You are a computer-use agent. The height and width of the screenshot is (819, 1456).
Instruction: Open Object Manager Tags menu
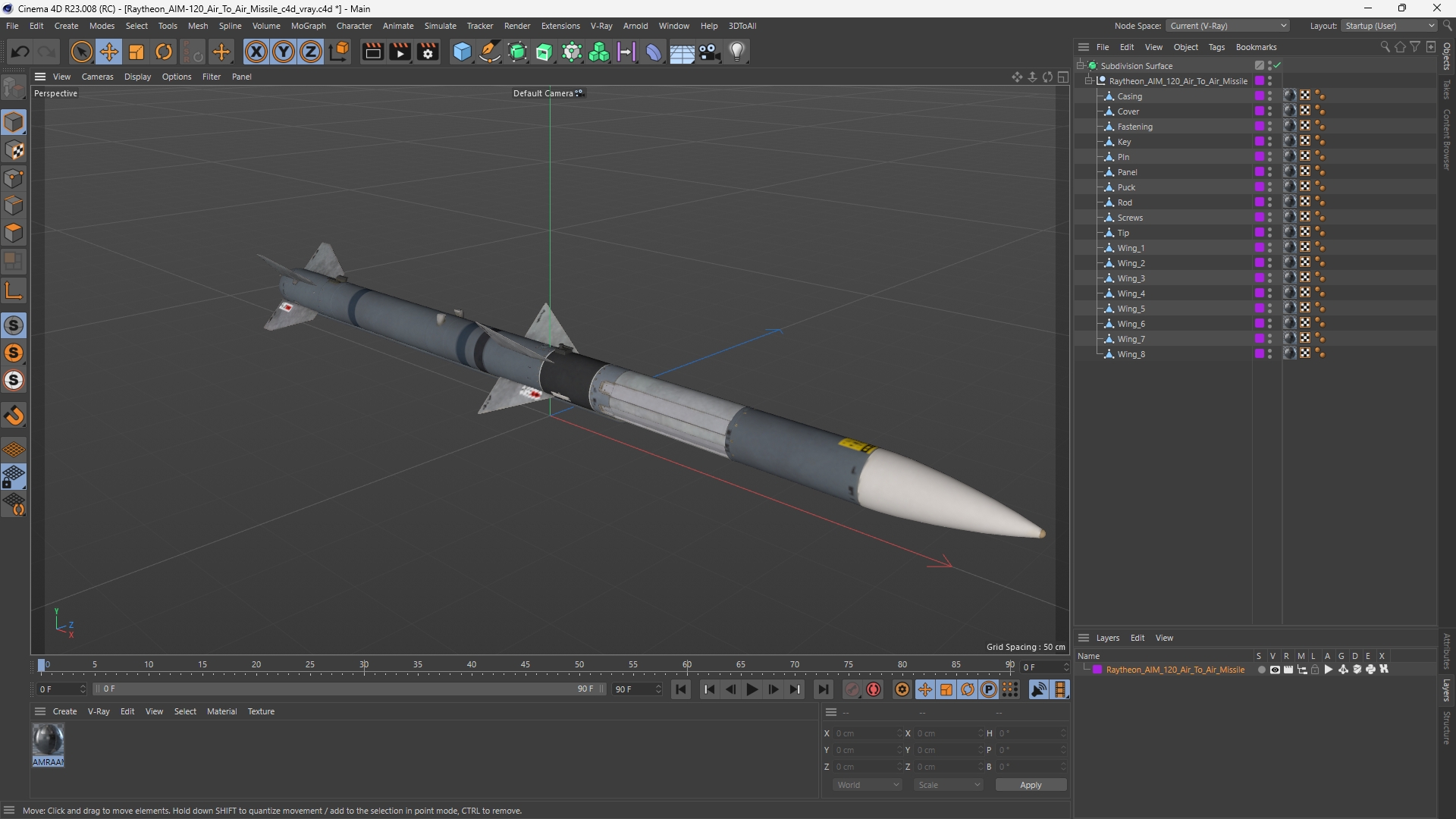click(x=1216, y=47)
